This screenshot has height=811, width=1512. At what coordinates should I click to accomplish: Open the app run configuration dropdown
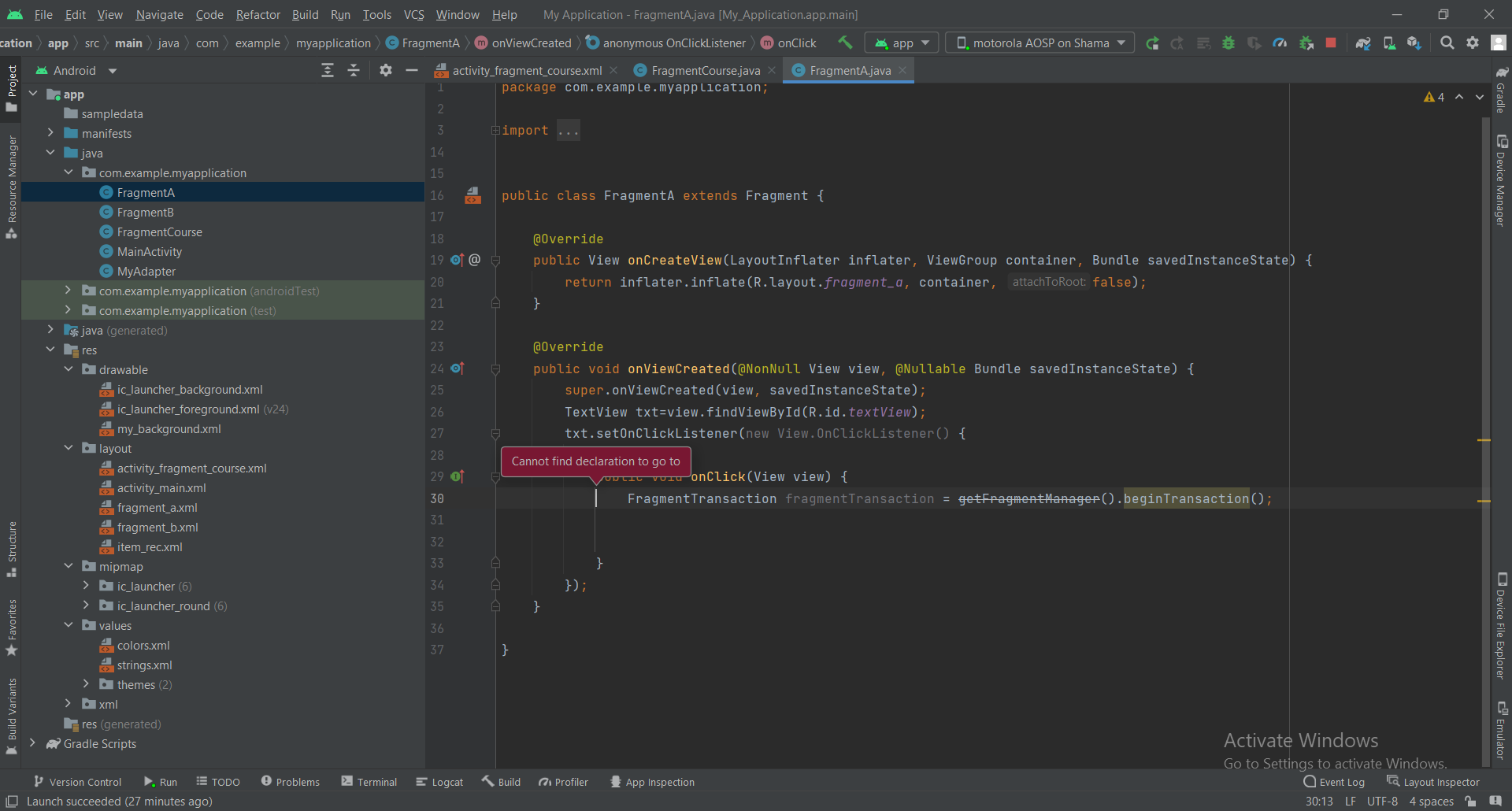902,43
